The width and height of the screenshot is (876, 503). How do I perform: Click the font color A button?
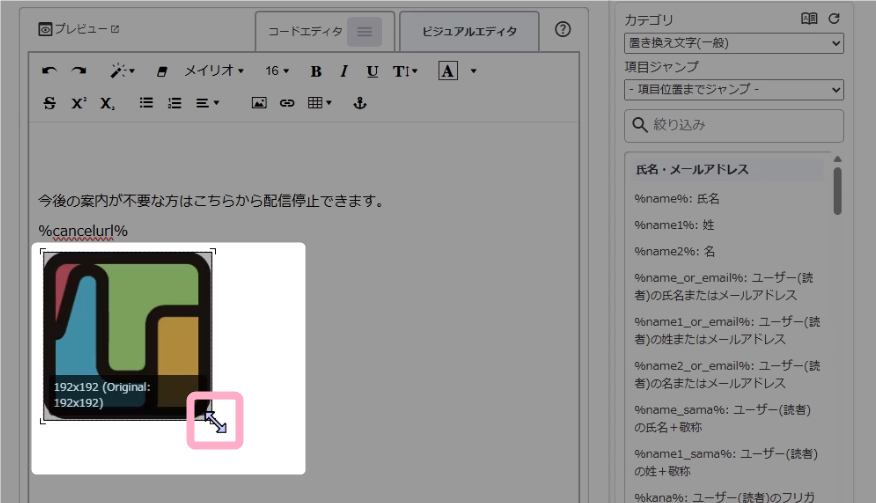point(447,71)
